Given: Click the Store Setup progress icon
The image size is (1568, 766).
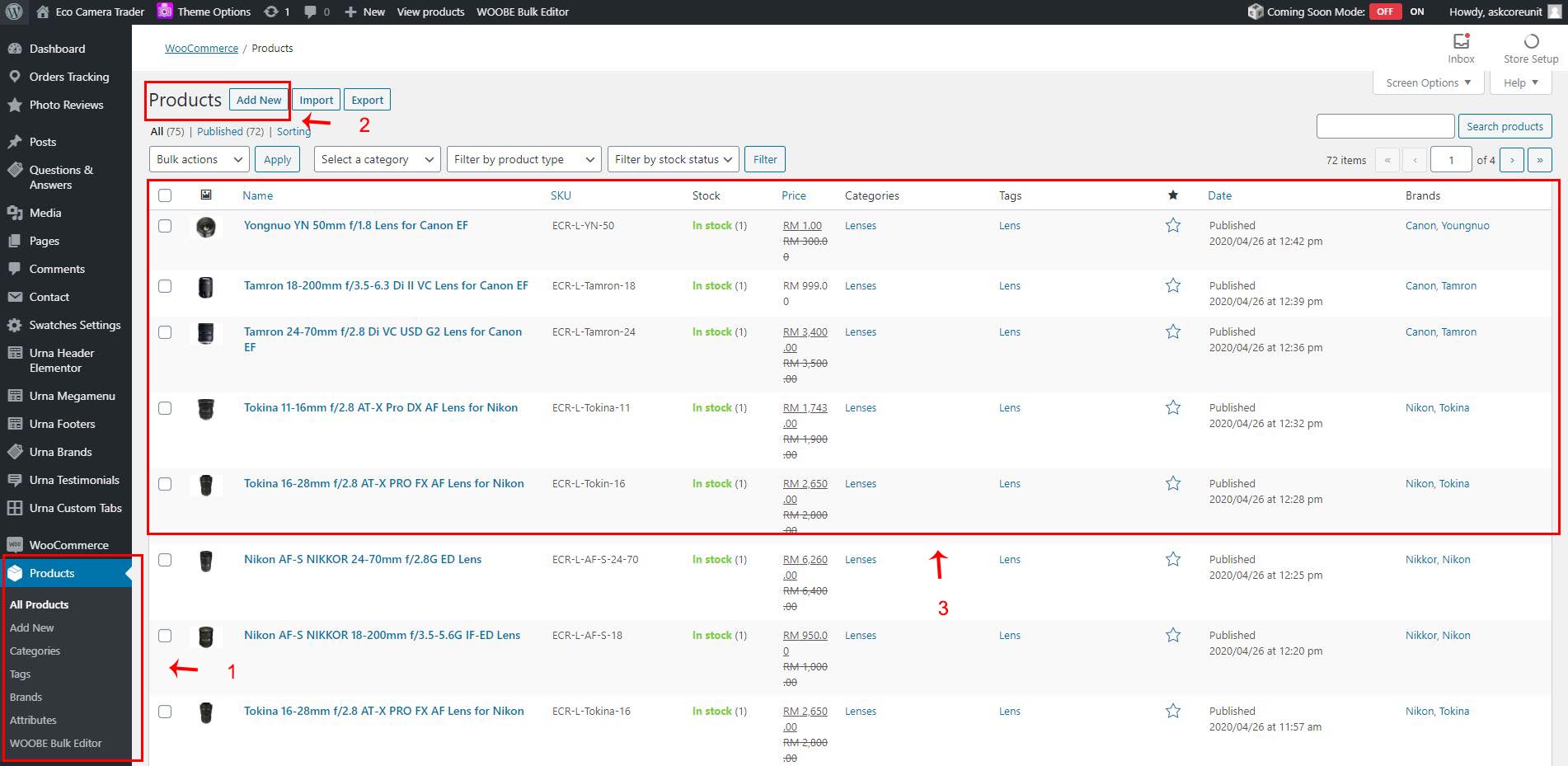Looking at the screenshot, I should coord(1531,41).
